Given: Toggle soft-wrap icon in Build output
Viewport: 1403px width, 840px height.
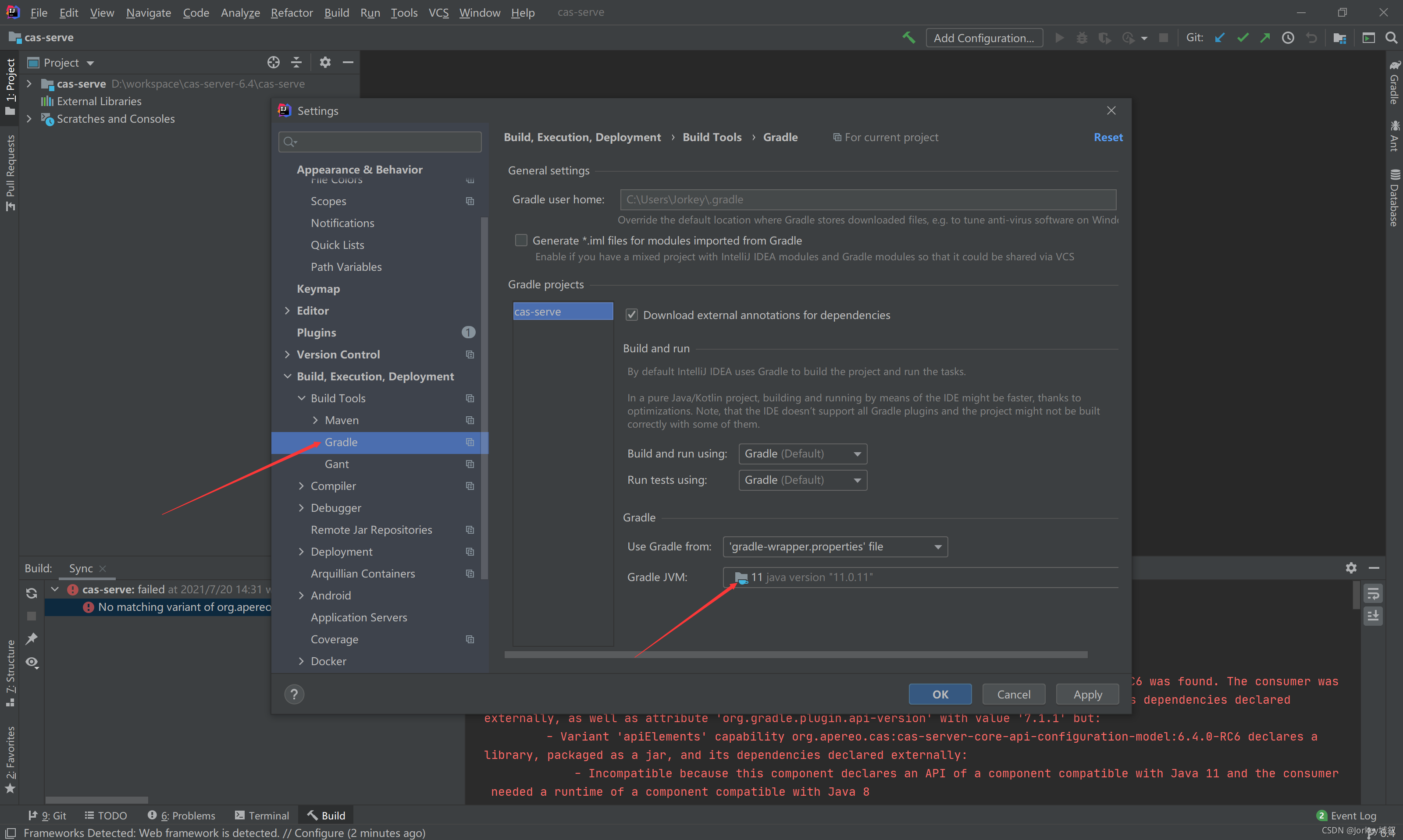Looking at the screenshot, I should 1373,594.
